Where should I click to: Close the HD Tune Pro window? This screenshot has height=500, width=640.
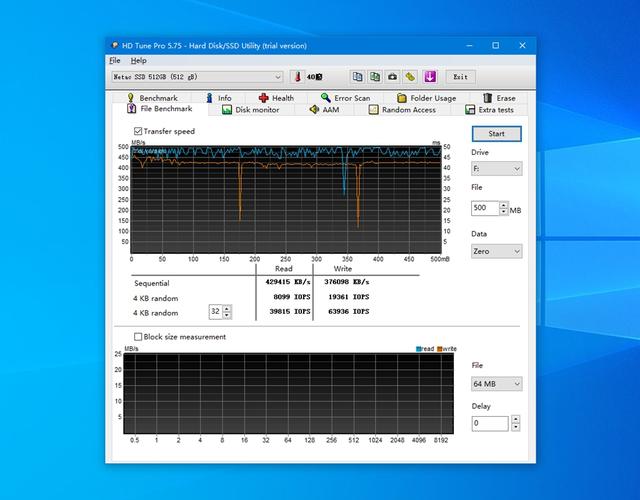[522, 45]
